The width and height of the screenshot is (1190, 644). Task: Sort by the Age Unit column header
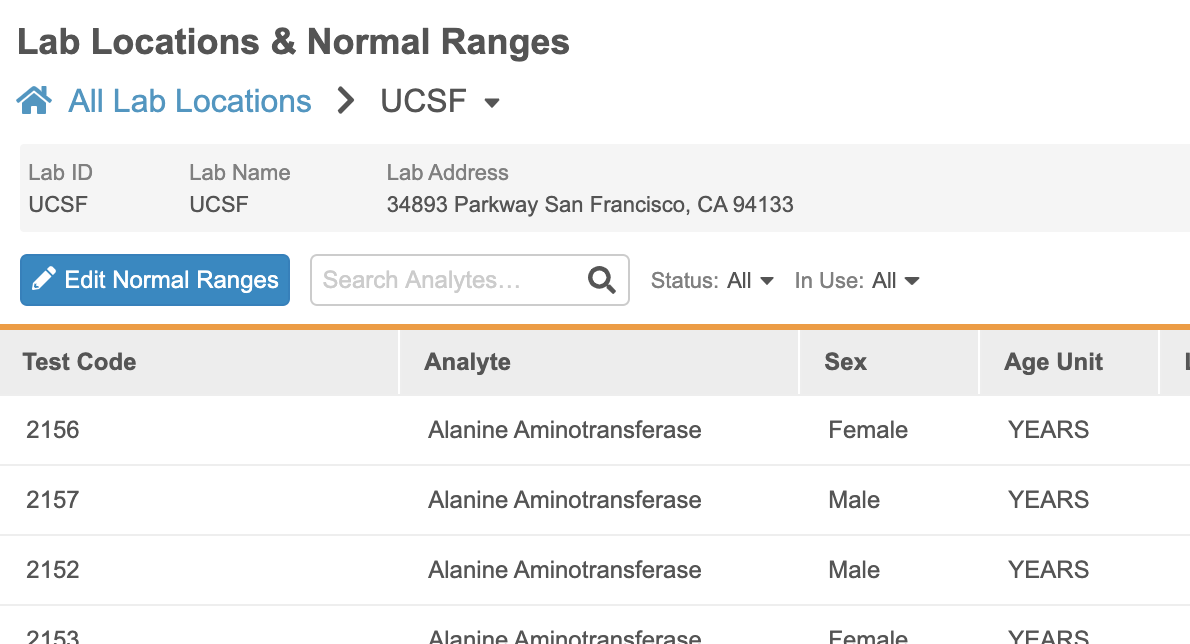[x=1053, y=362]
